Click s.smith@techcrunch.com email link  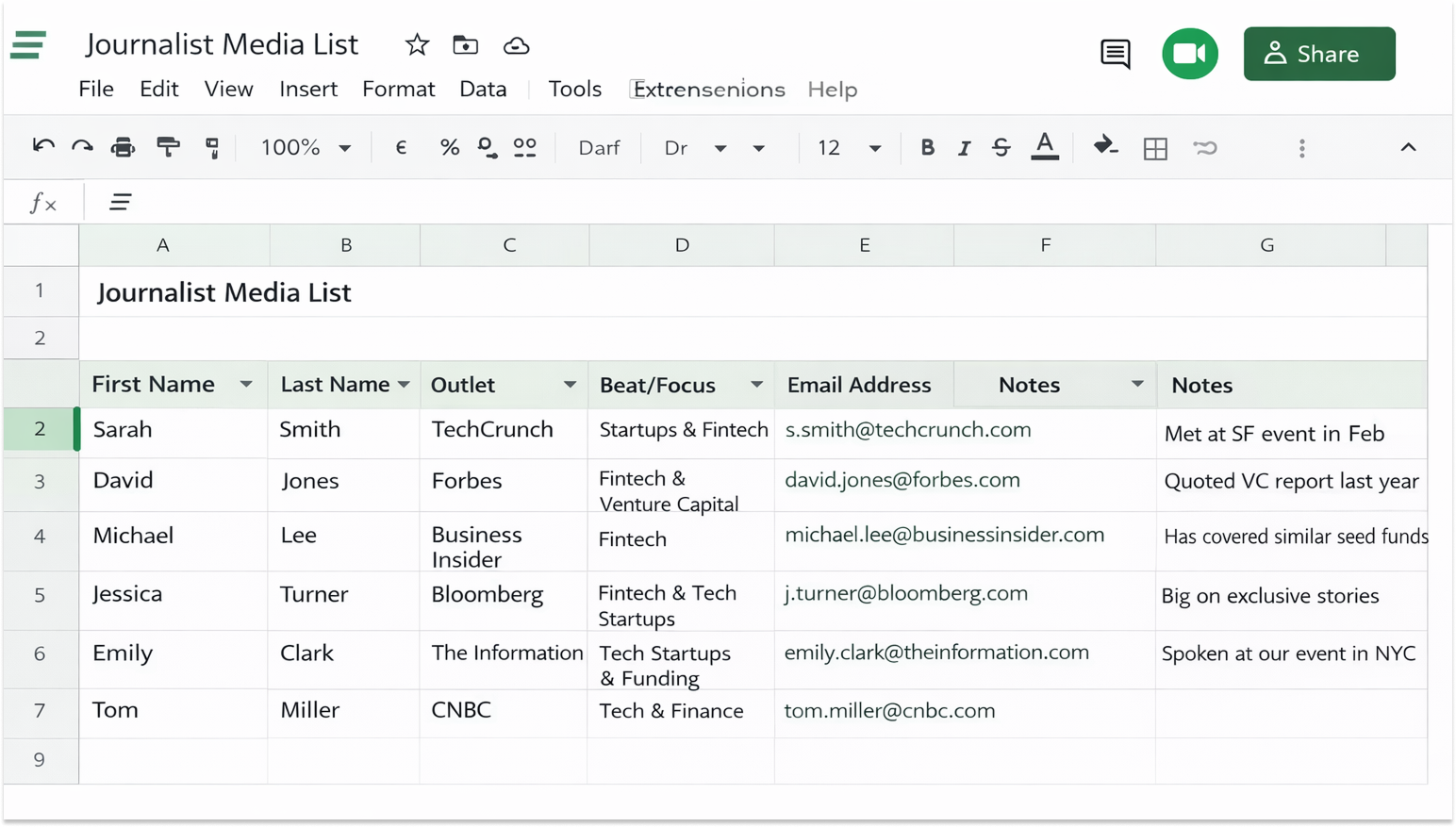[907, 430]
